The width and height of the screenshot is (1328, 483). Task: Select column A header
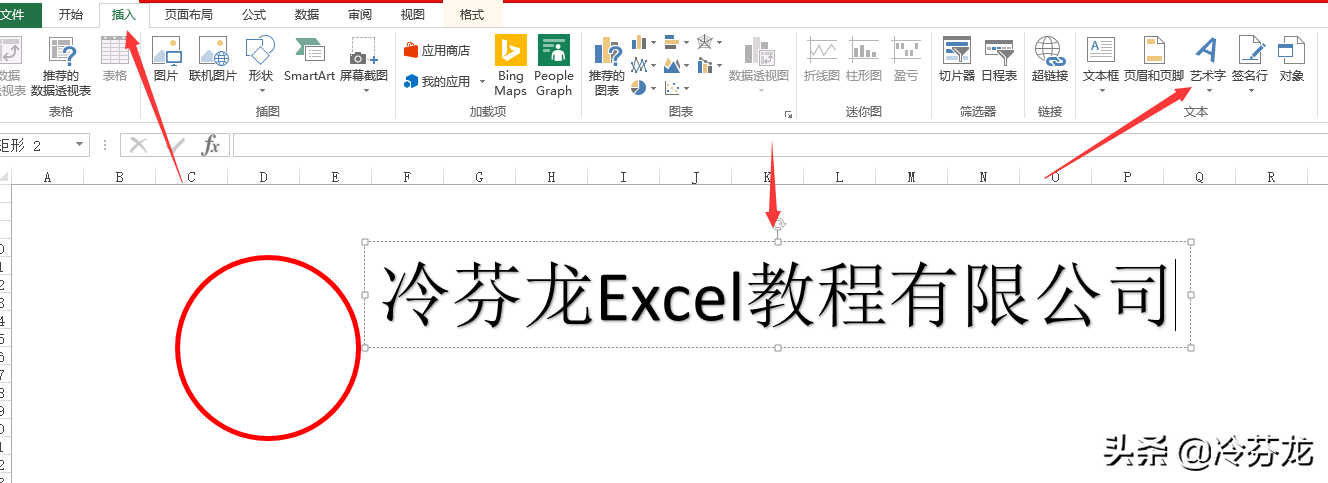(x=48, y=177)
